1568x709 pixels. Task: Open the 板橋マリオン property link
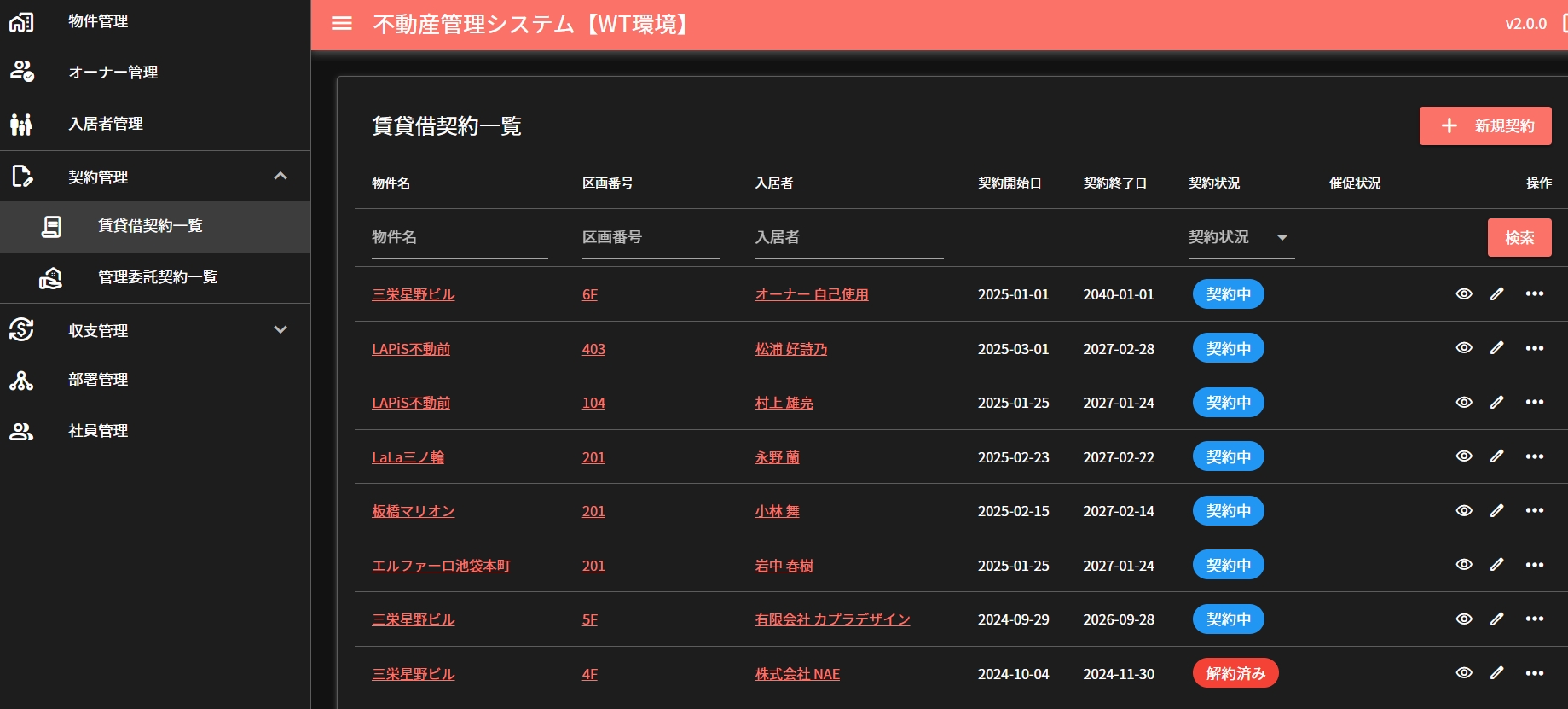(414, 511)
